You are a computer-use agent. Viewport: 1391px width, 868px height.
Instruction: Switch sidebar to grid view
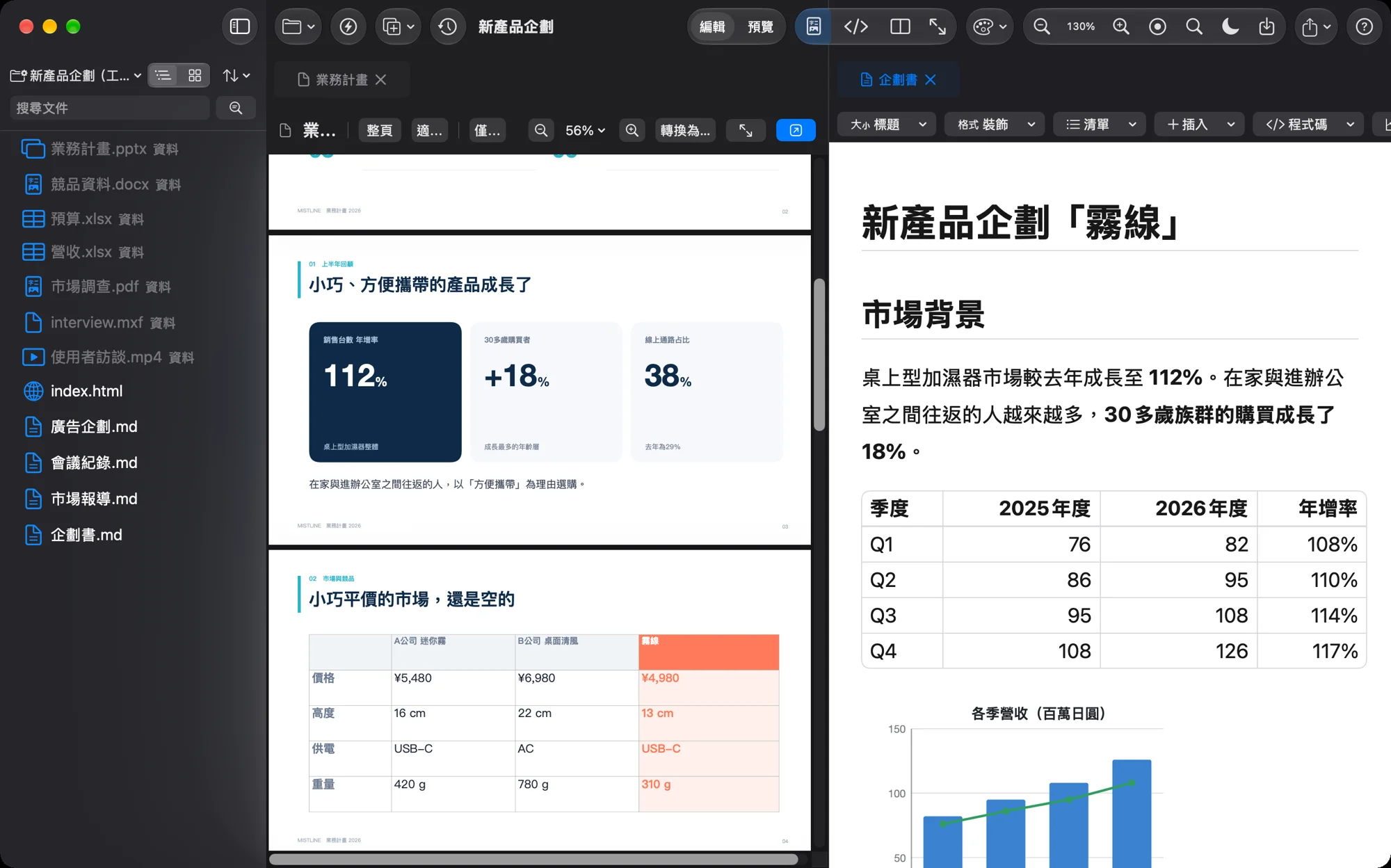tap(195, 75)
